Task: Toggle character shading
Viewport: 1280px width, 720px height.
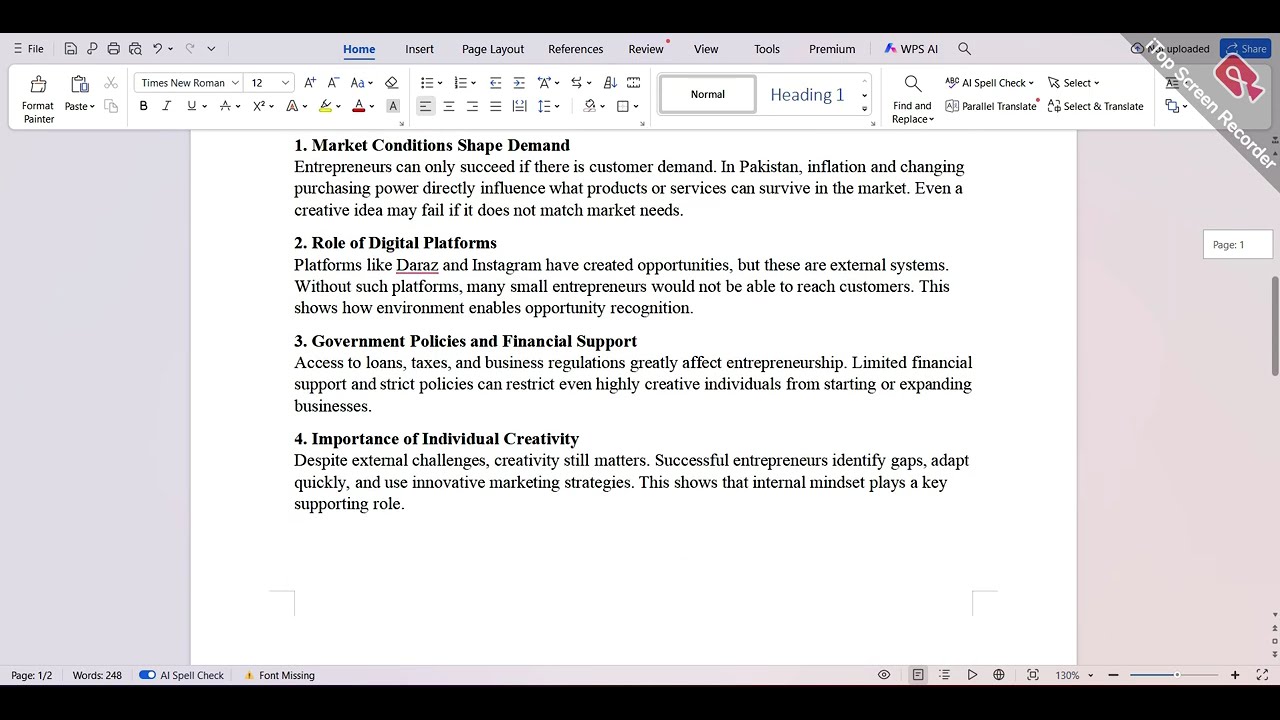Action: point(393,106)
